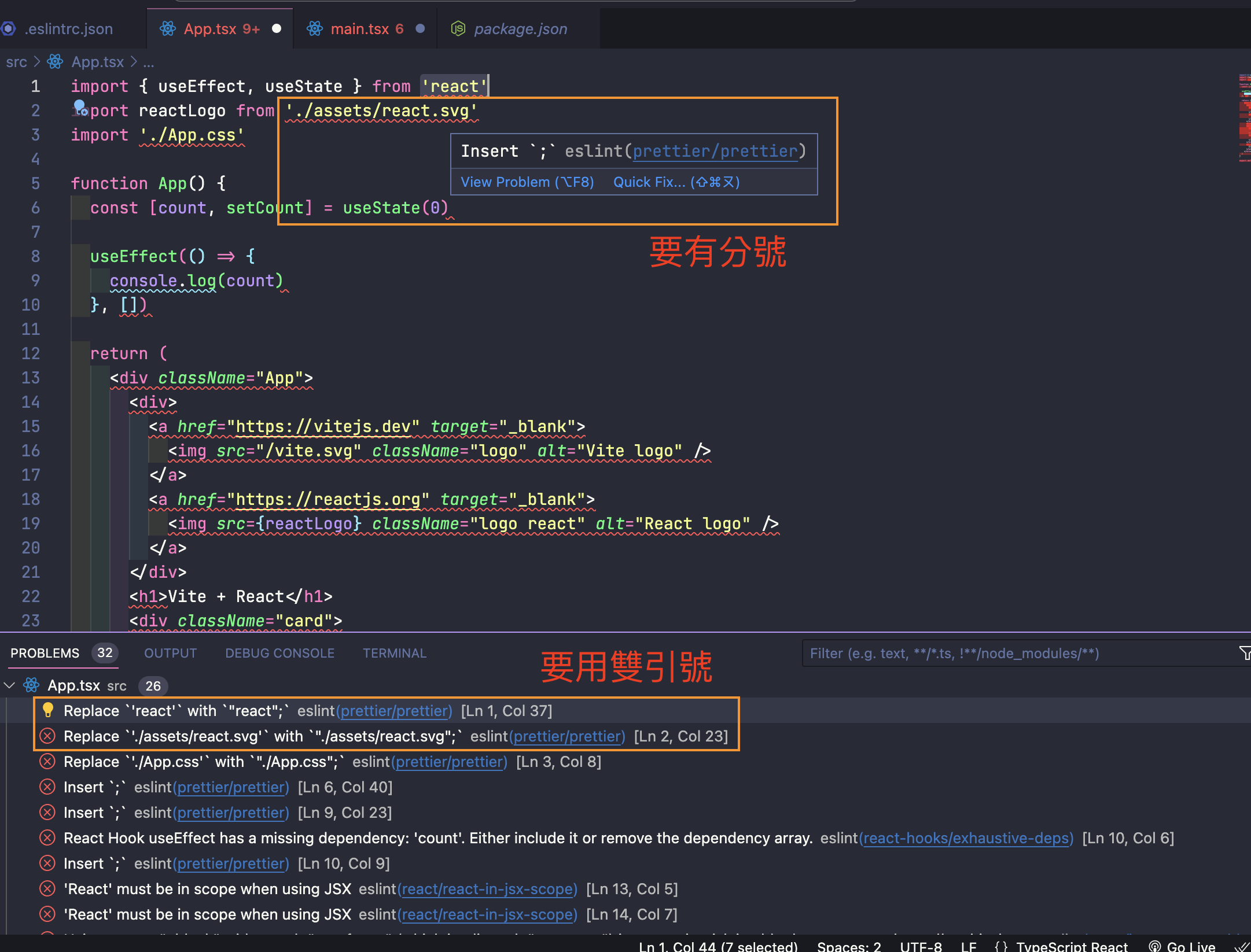The image size is (1251, 952).
Task: Click line number 5 in the gutter
Action: [36, 183]
